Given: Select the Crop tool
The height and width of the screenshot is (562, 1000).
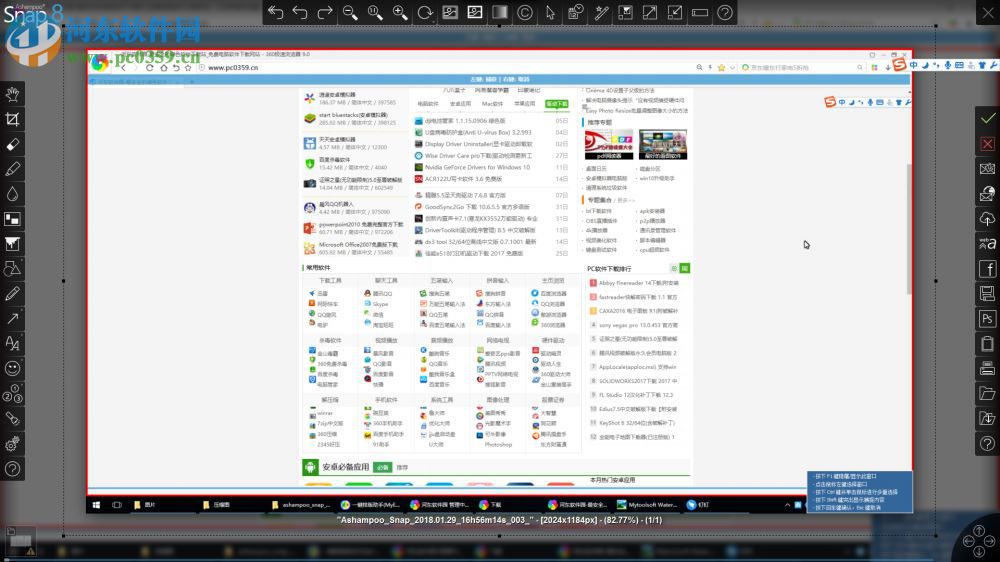Looking at the screenshot, I should click(12, 119).
